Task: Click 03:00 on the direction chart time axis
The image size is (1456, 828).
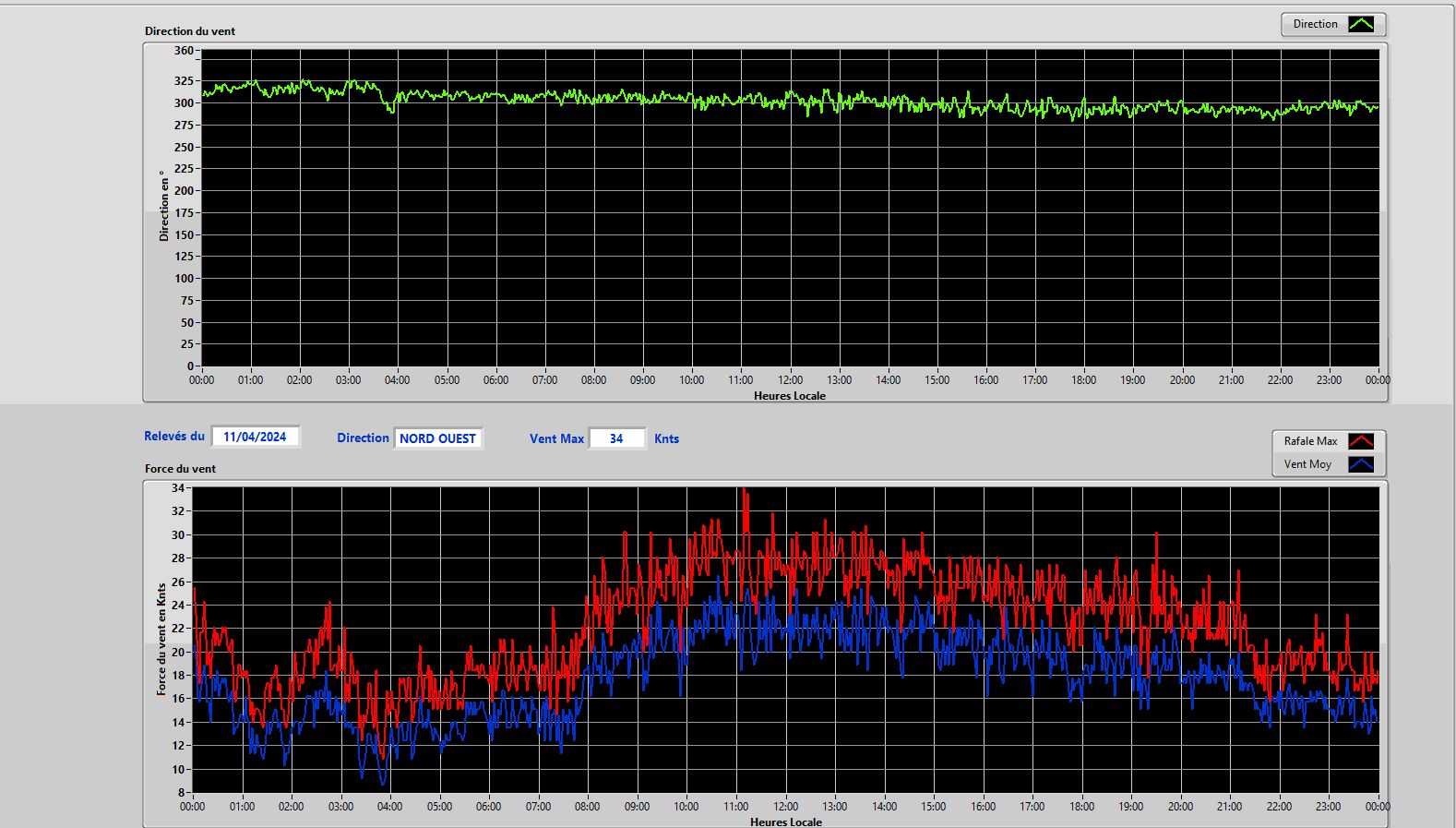Action: coord(348,380)
